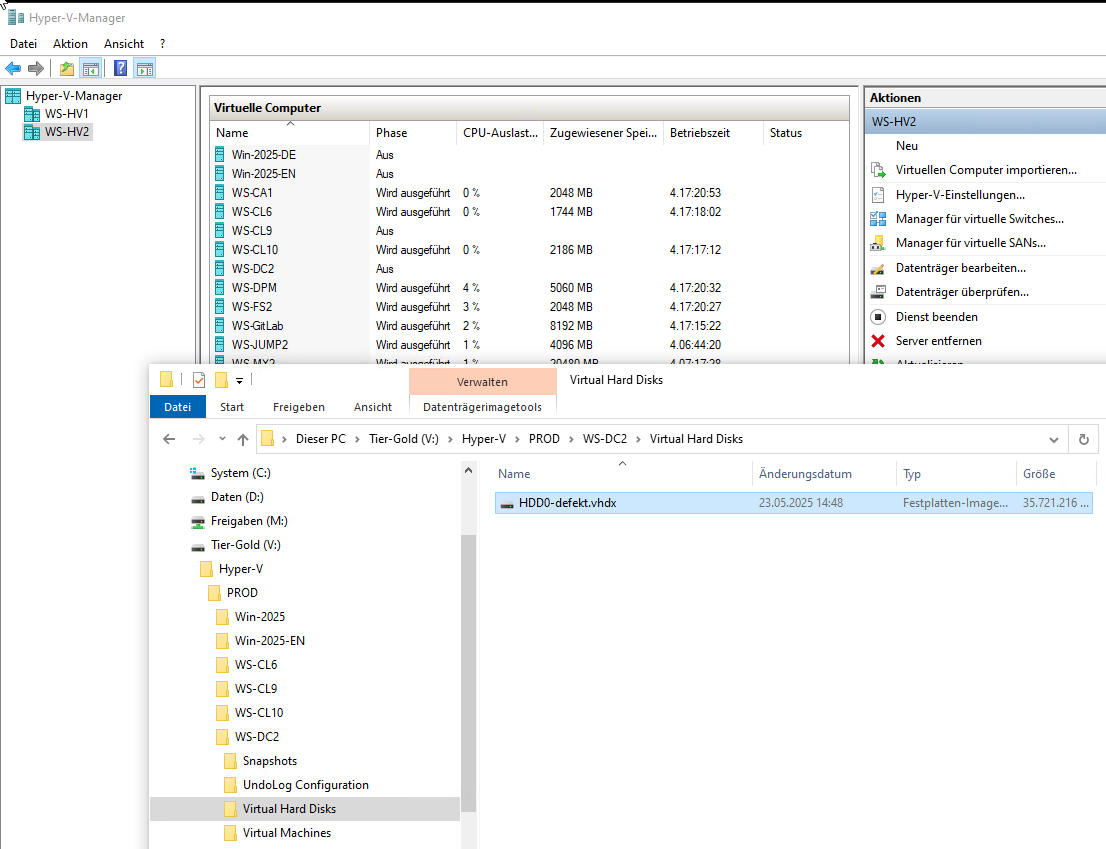
Task: Sort files by Änderungsdatum column
Action: 825,474
